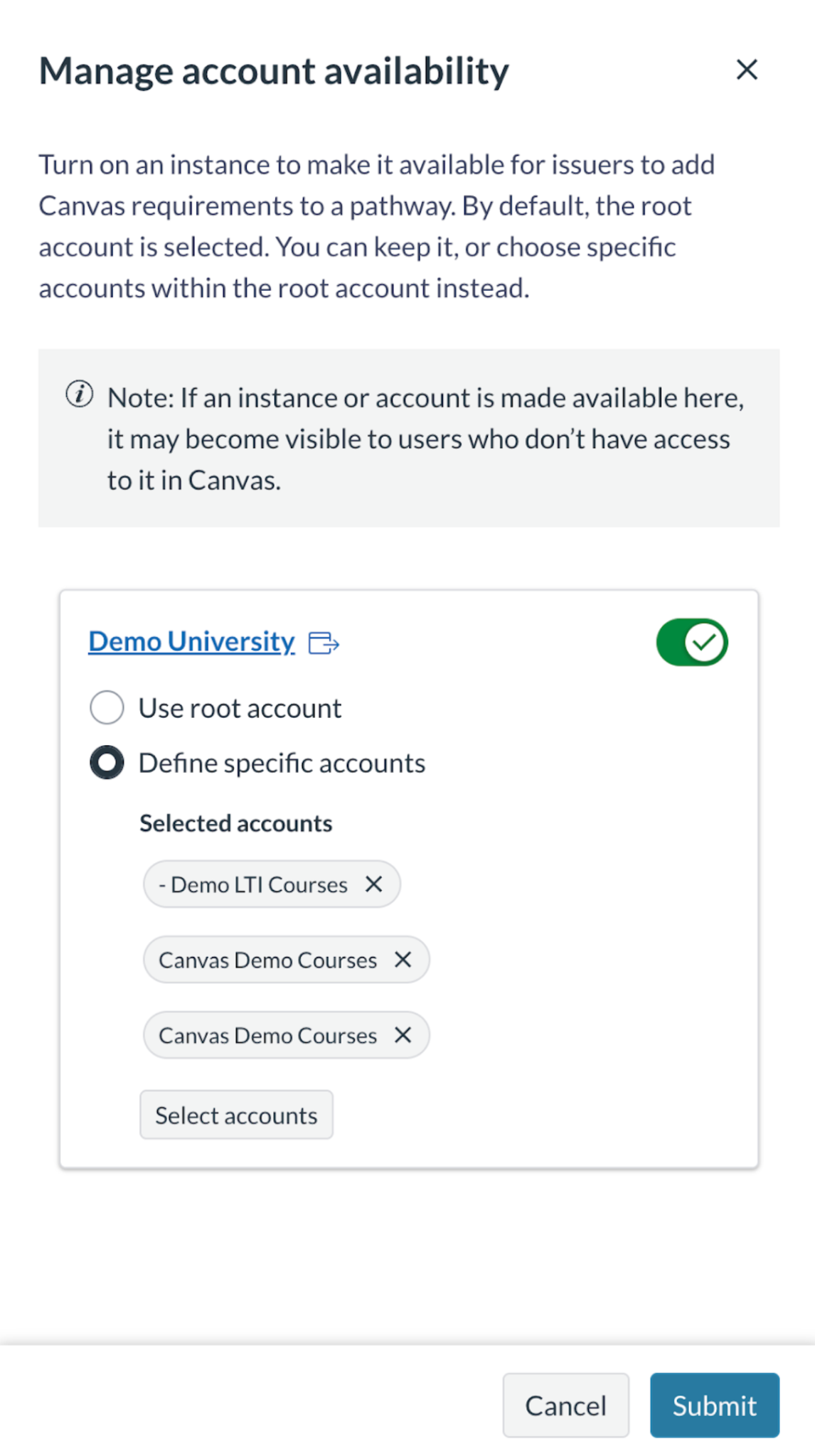Close the Manage account availability dialog
The image size is (815, 1456).
click(x=746, y=70)
